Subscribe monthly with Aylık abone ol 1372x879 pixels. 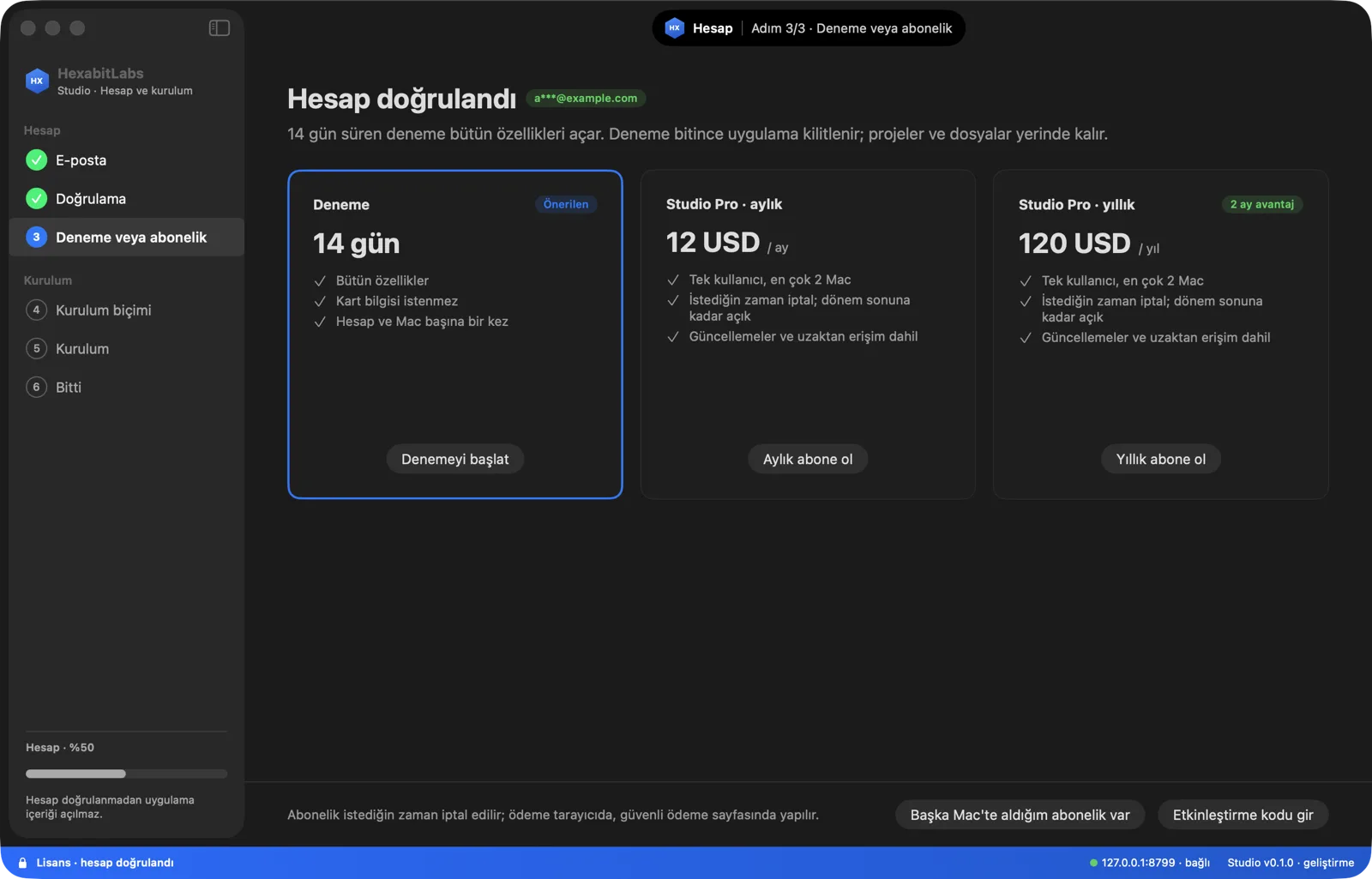pos(808,459)
